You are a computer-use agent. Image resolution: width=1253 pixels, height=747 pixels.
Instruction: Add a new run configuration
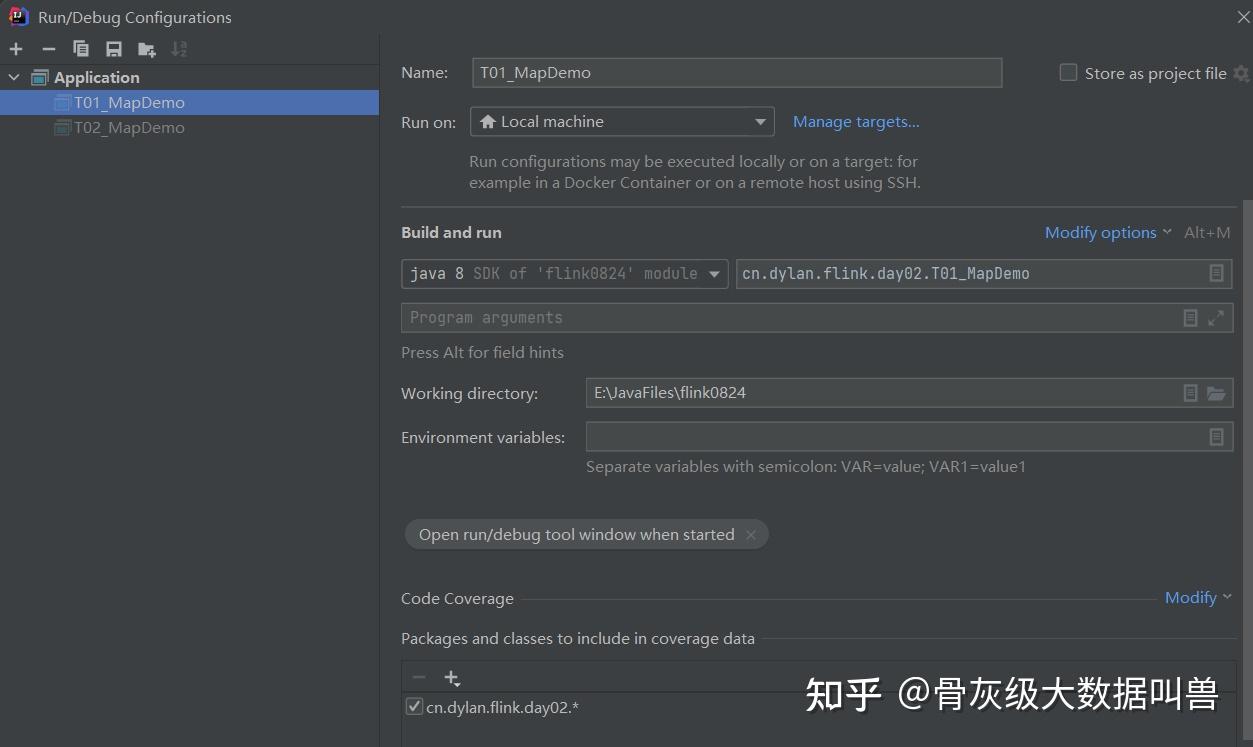(16, 48)
